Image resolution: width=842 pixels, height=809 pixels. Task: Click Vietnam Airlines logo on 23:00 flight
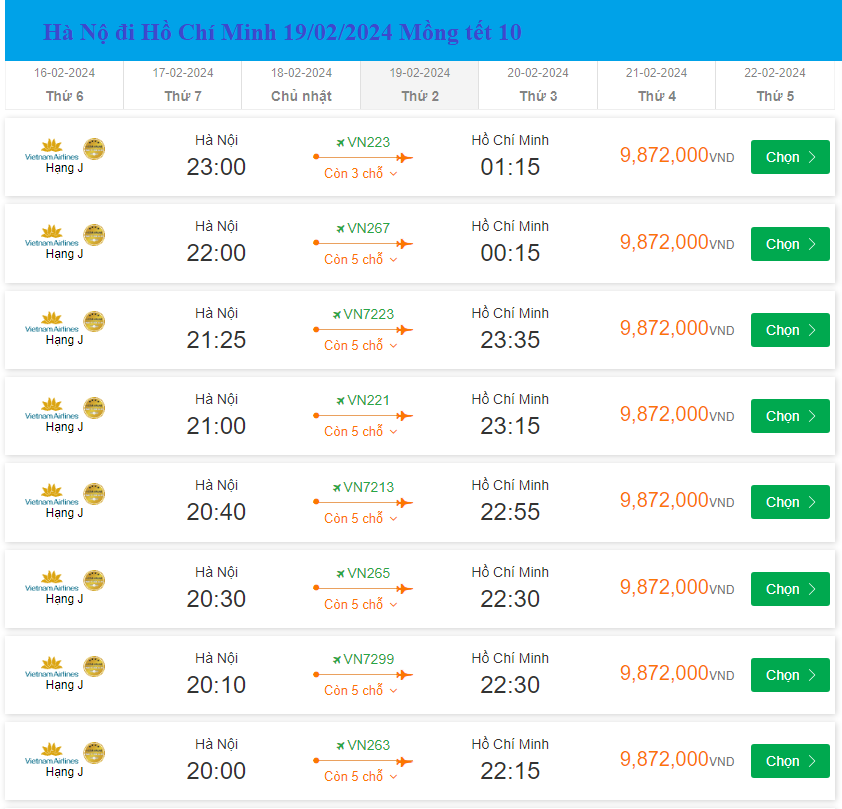pyautogui.click(x=51, y=147)
